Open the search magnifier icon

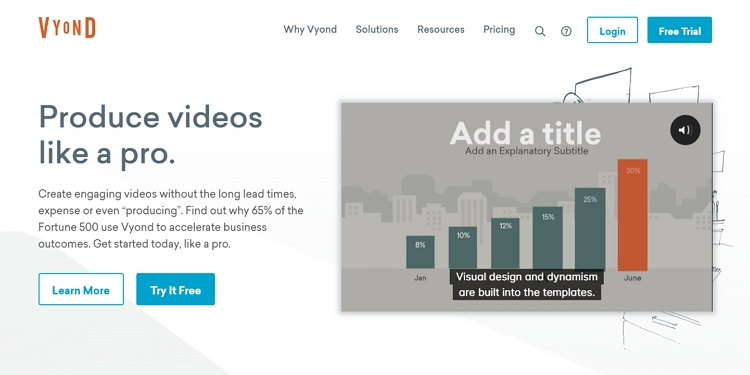[540, 32]
